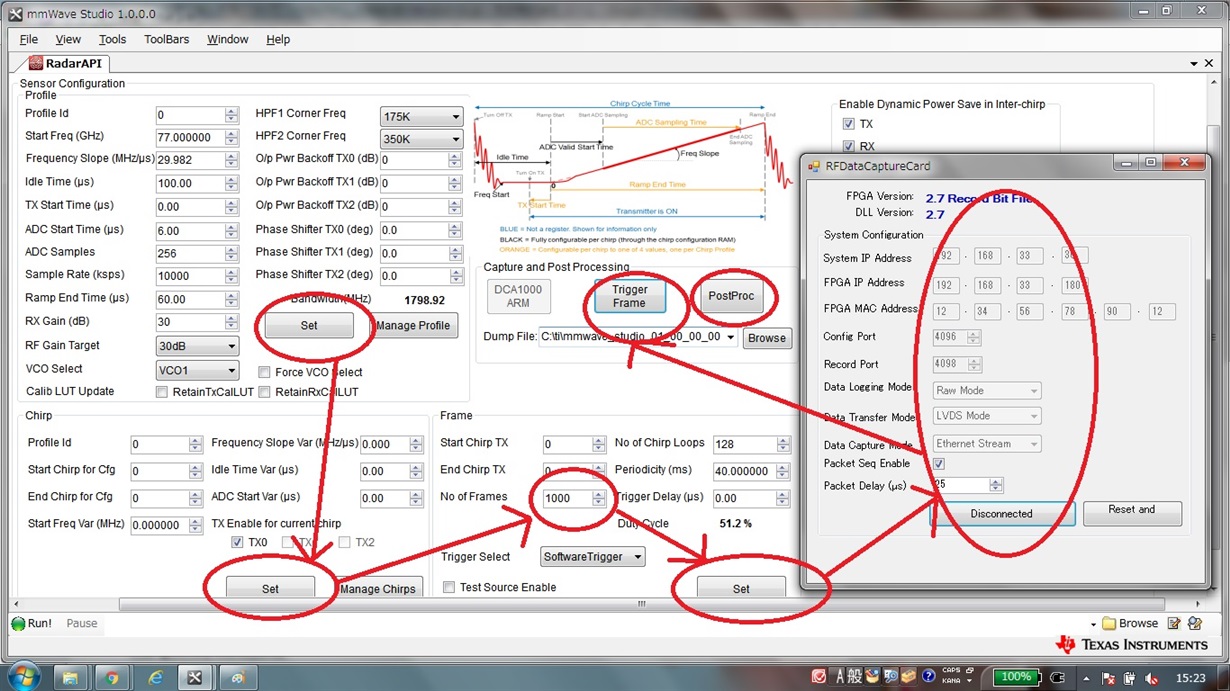Click Manage Chirps button
The image size is (1230, 691).
coord(378,589)
